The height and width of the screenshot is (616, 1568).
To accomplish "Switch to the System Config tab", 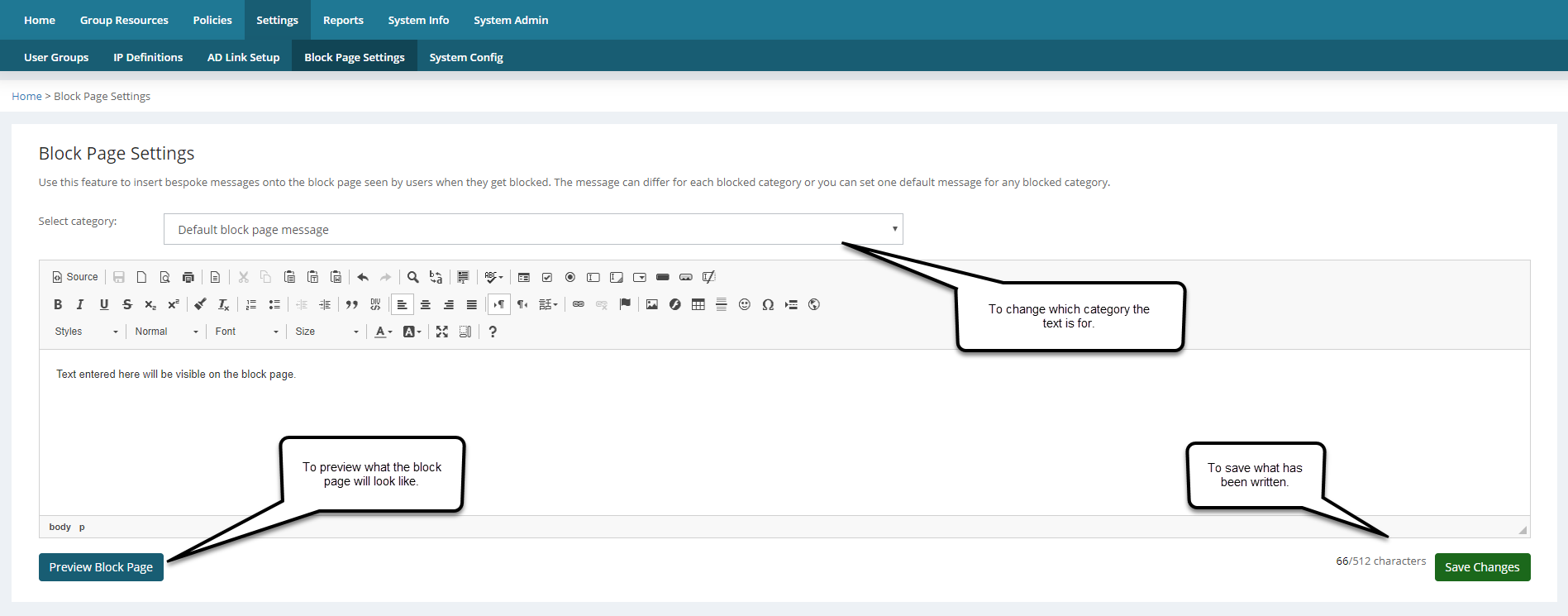I will coord(466,57).
